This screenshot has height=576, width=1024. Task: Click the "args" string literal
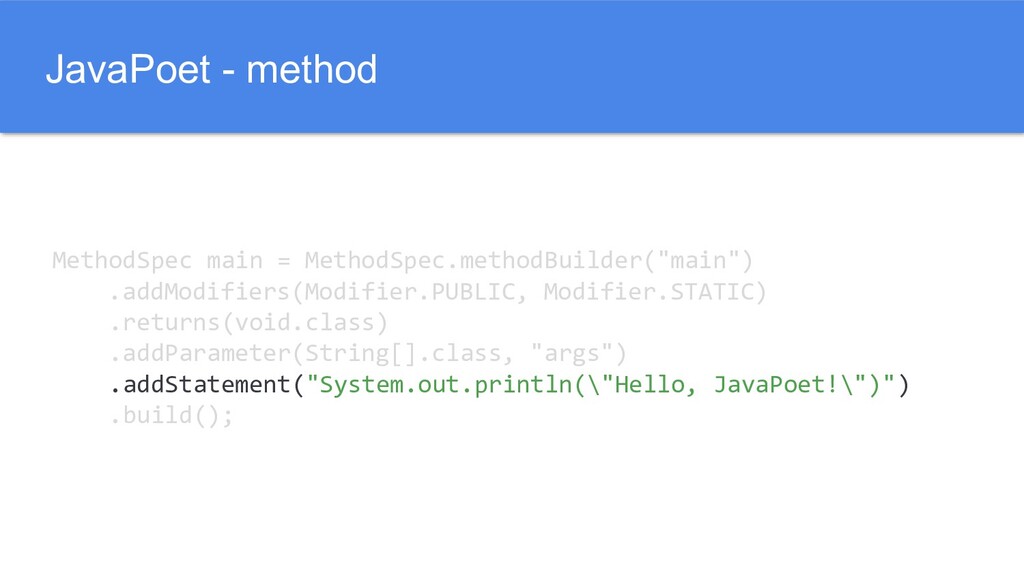click(573, 354)
